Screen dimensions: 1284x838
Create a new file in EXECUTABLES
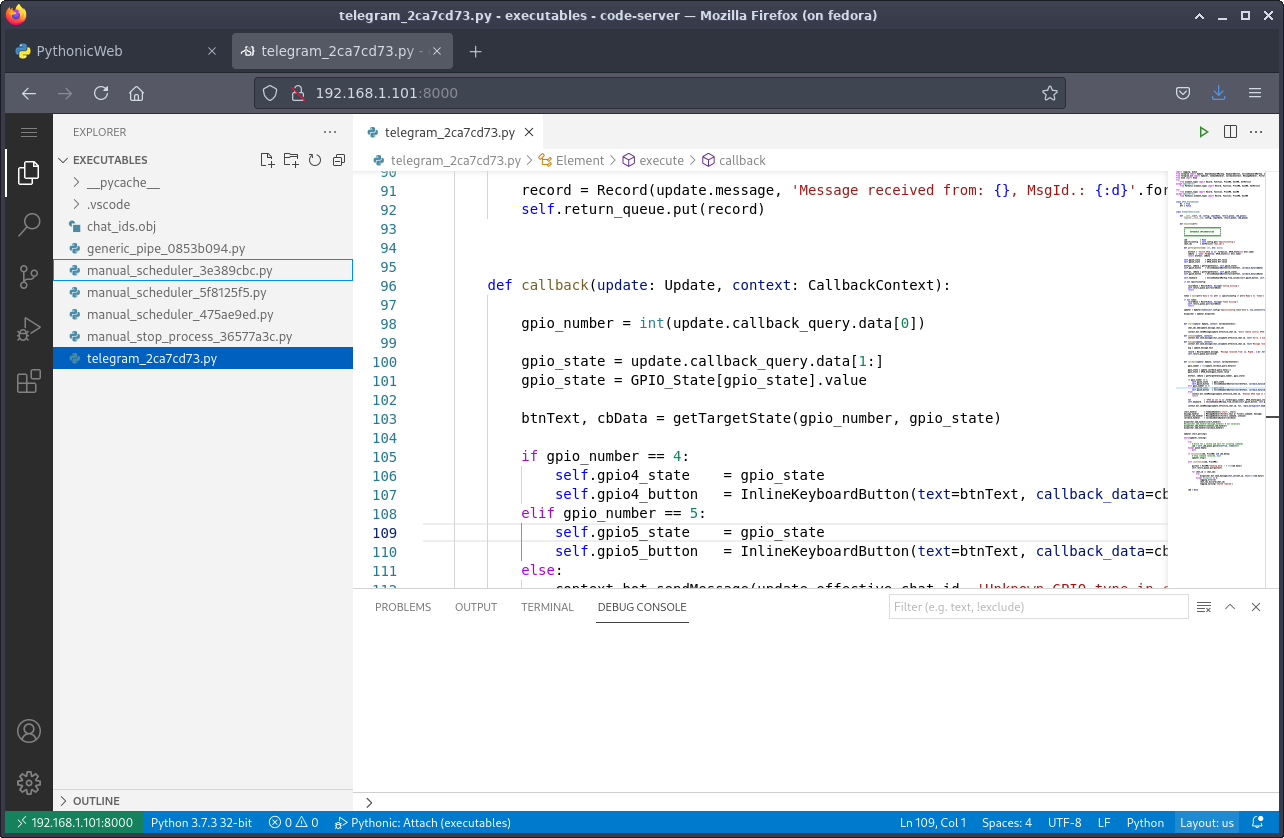pyautogui.click(x=266, y=159)
